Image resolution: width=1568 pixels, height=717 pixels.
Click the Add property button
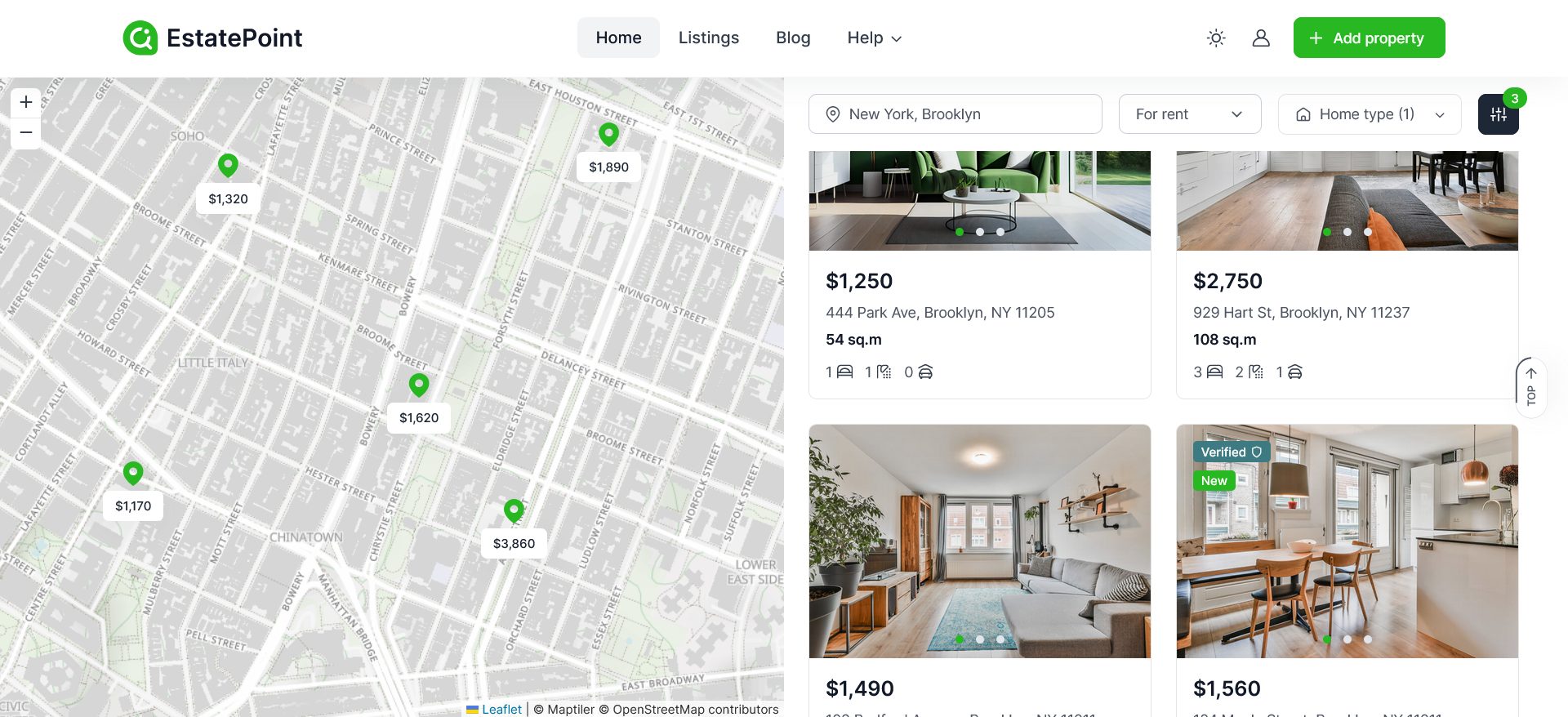click(x=1369, y=38)
